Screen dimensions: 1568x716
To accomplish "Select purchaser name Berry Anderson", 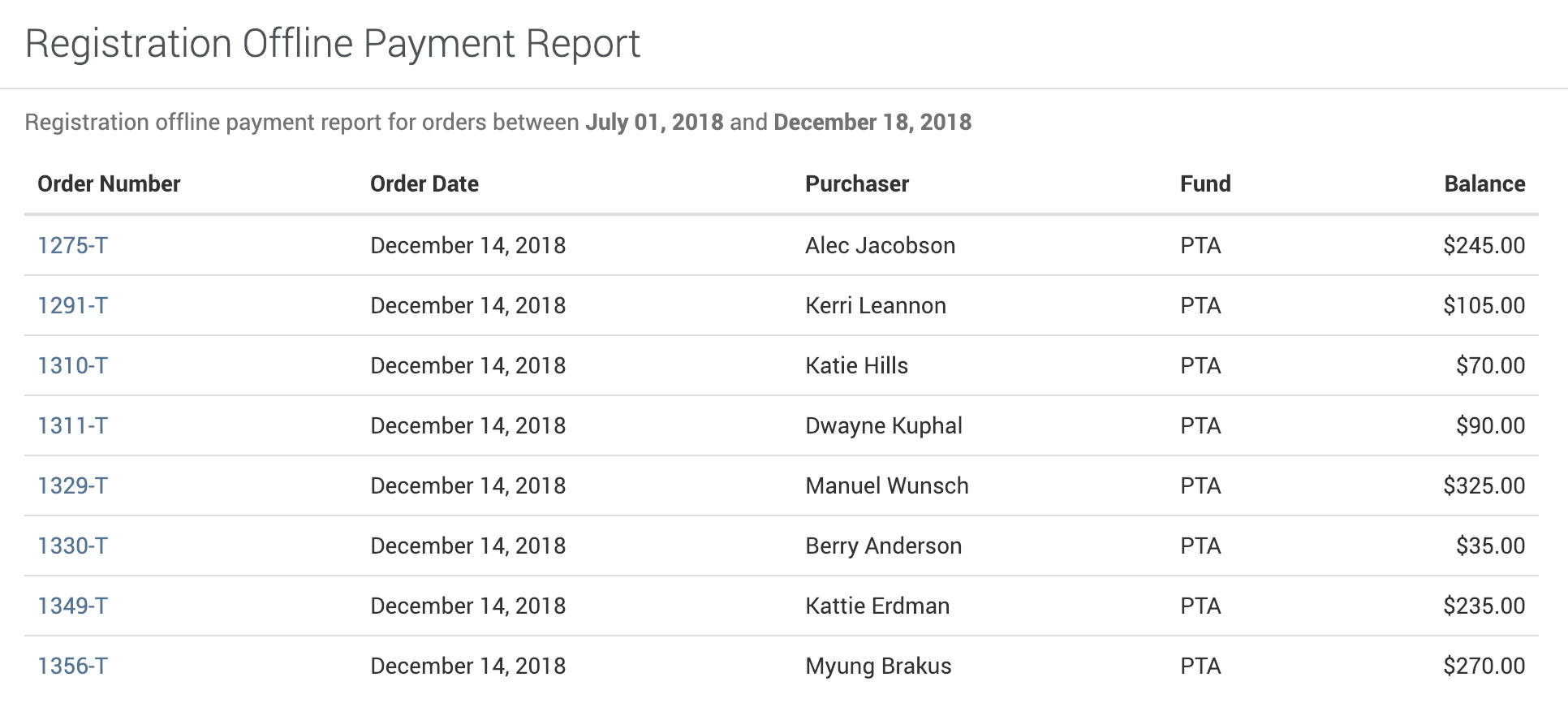I will pos(884,546).
